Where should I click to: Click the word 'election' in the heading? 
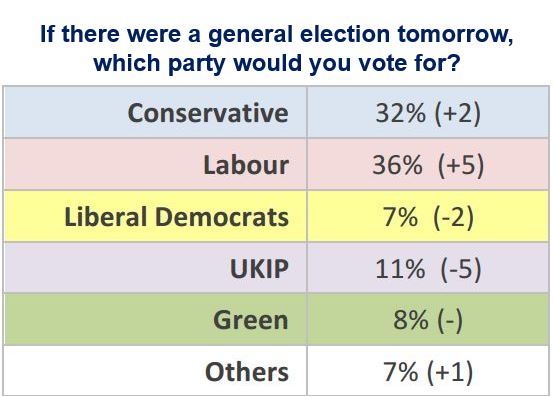345,34
